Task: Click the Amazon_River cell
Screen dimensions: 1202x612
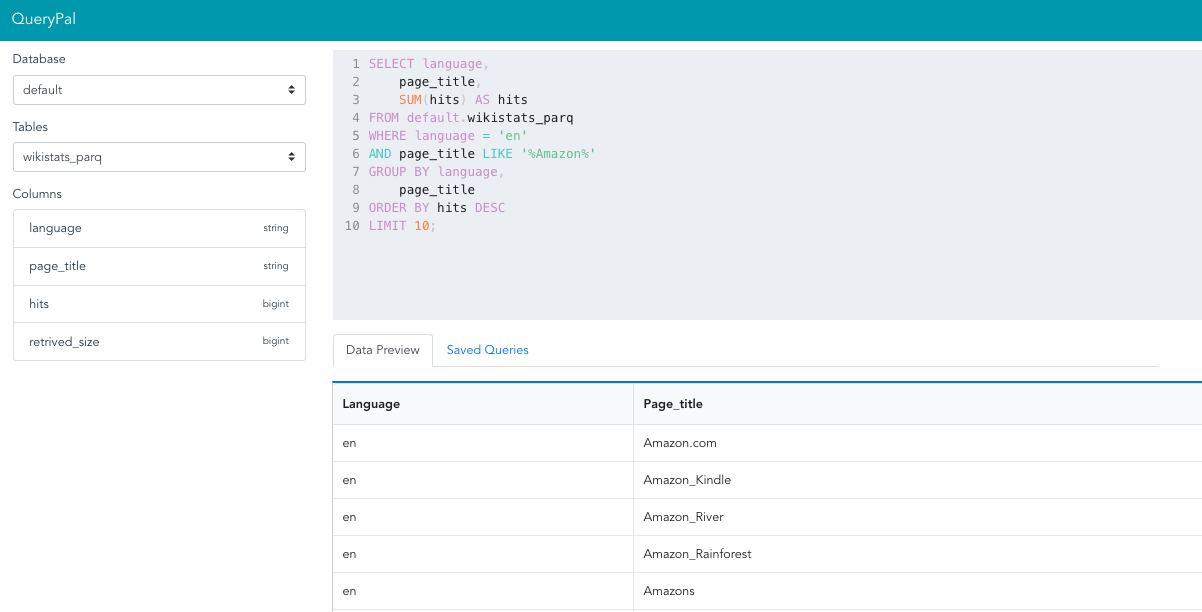Action: click(x=917, y=517)
